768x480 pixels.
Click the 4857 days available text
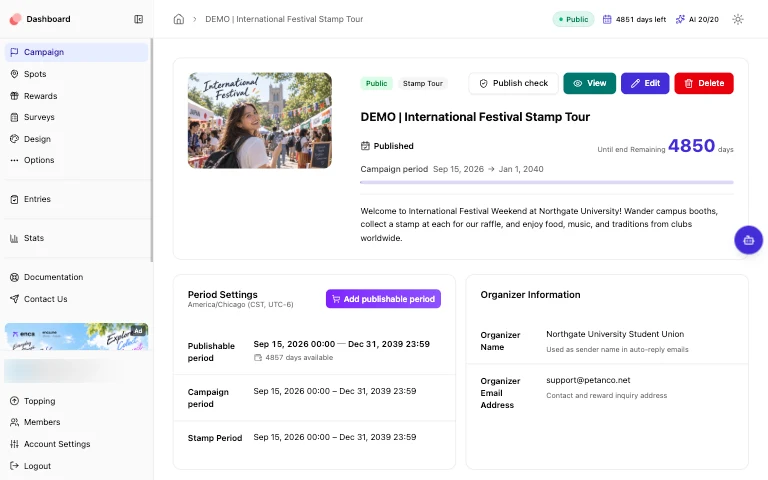click(x=299, y=358)
